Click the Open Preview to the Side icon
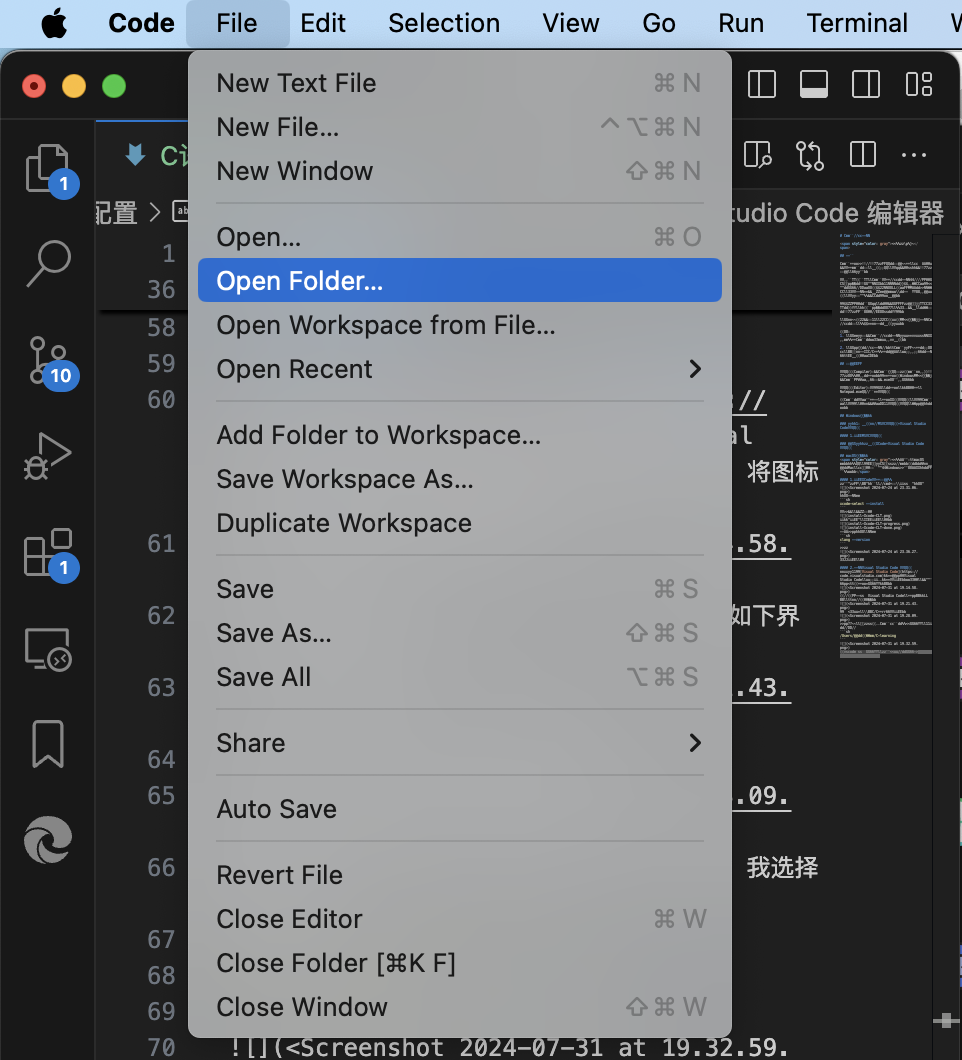 click(759, 155)
